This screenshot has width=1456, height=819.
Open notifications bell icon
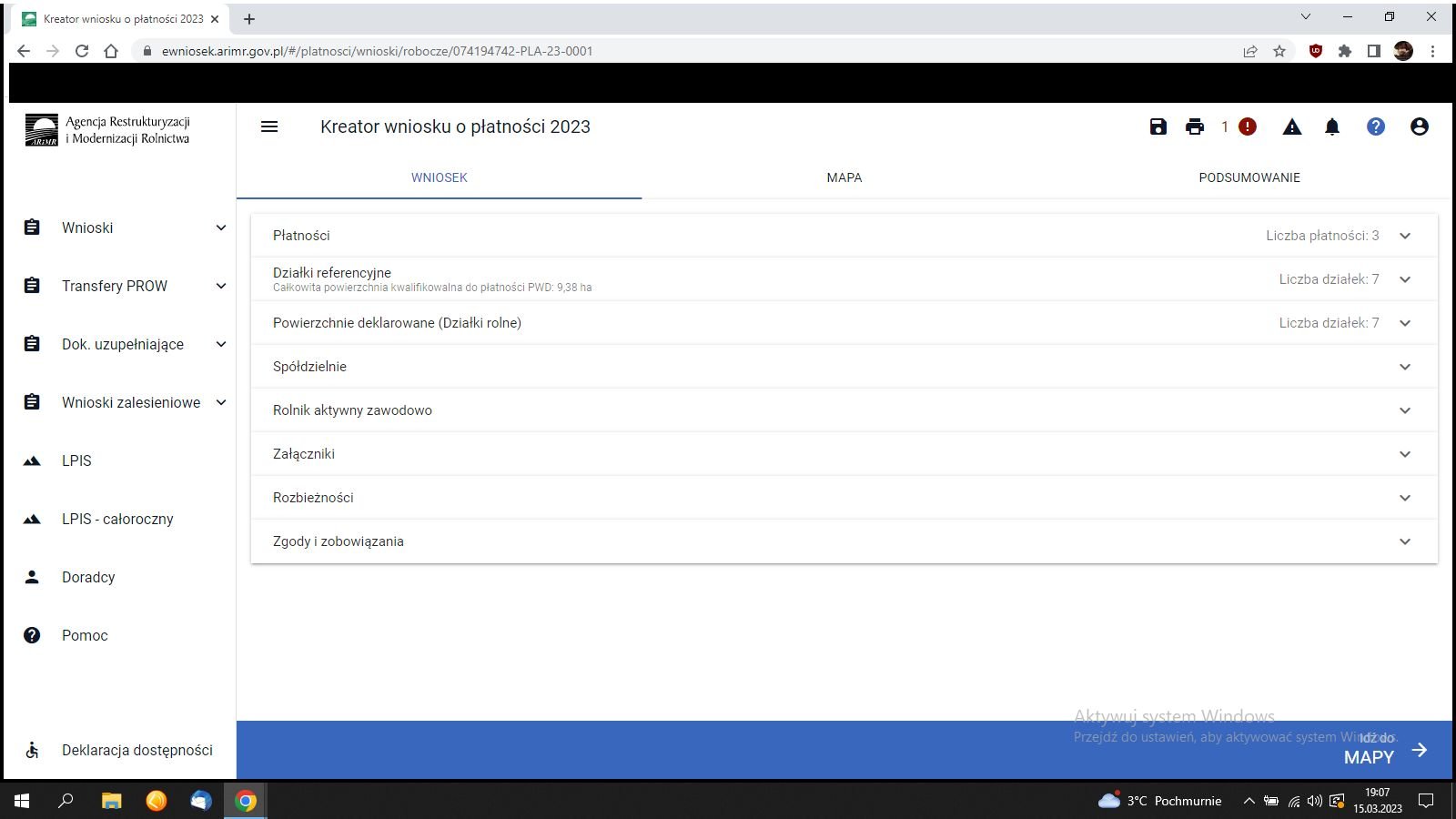point(1332,127)
